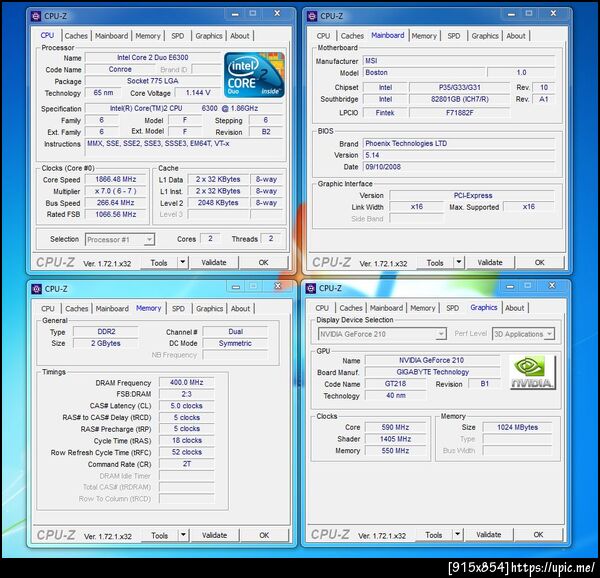Click Validate button in the CPU window
Image resolution: width=600 pixels, height=578 pixels.
[214, 262]
